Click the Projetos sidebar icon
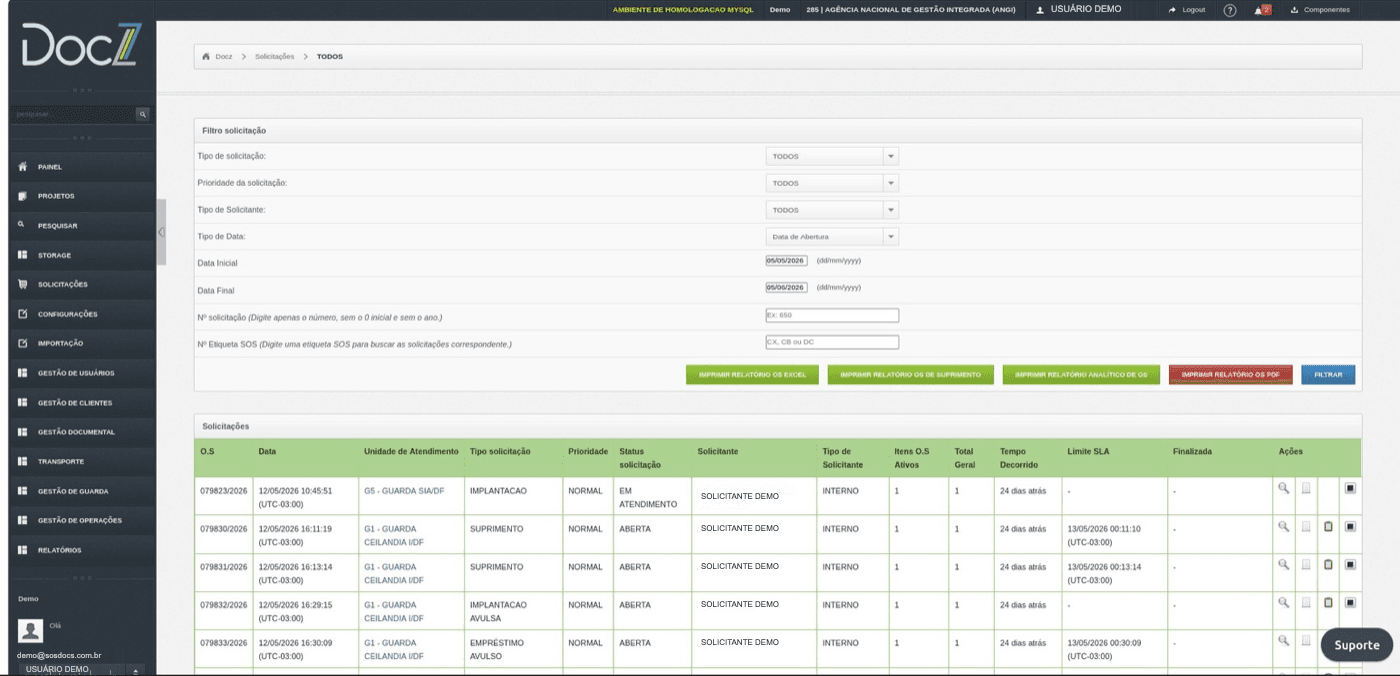The height and width of the screenshot is (676, 1400). [x=22, y=196]
